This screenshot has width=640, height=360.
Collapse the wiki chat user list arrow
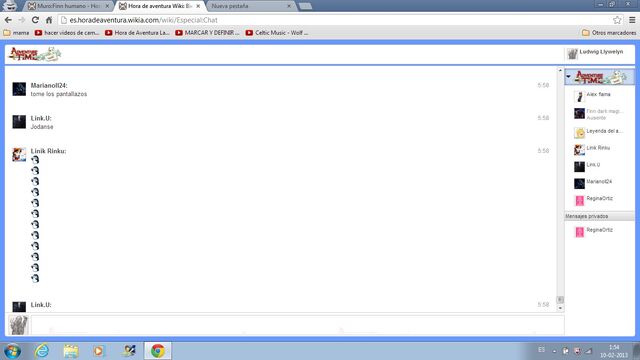(x=568, y=77)
